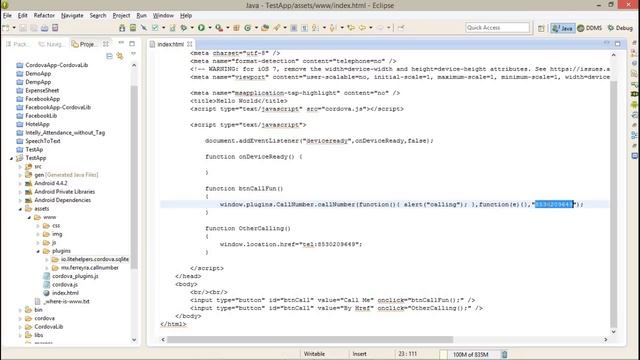The height and width of the screenshot is (360, 640).
Task: Collapse the TestApp project node
Action: tap(11, 158)
